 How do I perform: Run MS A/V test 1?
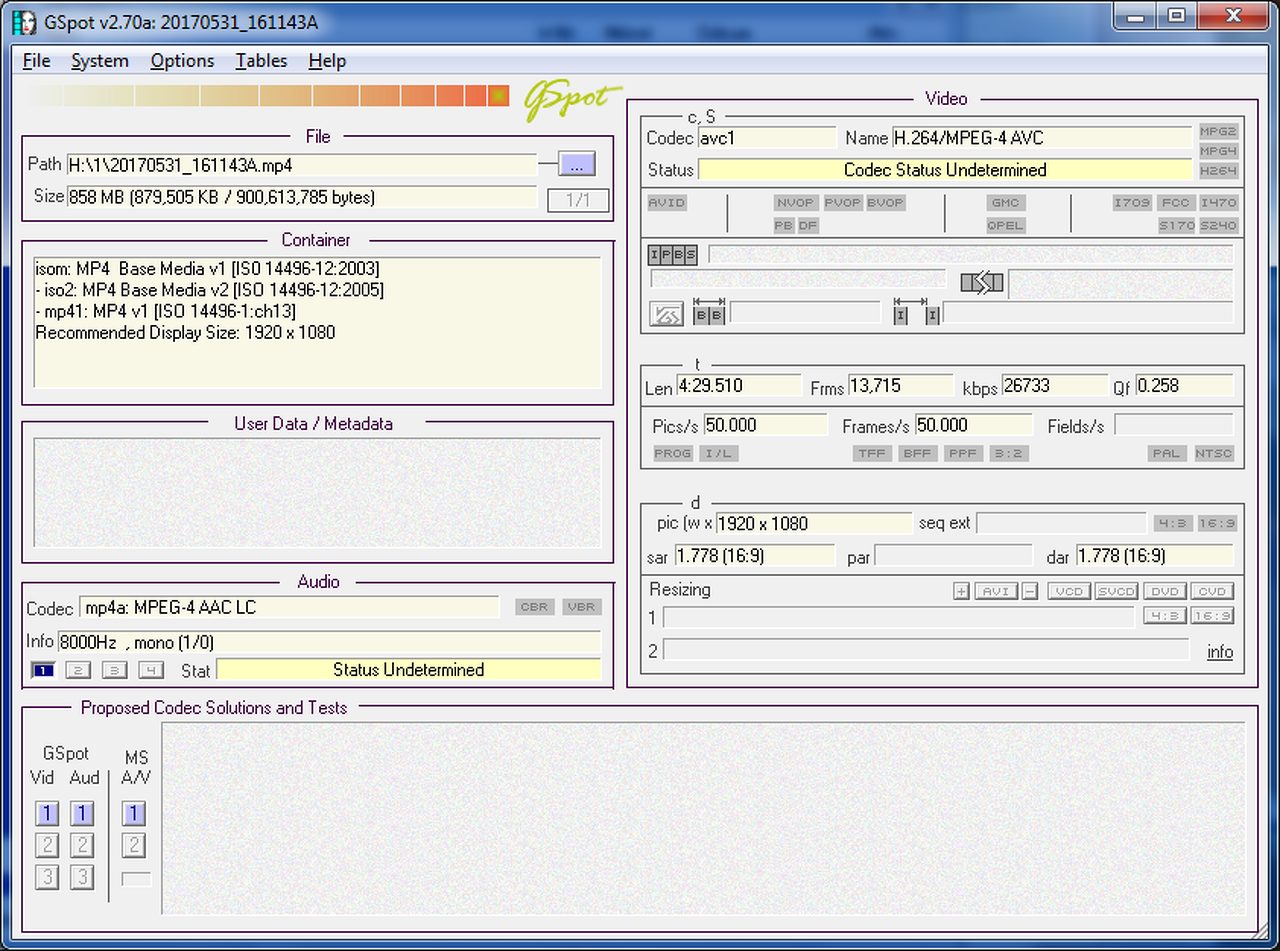134,813
